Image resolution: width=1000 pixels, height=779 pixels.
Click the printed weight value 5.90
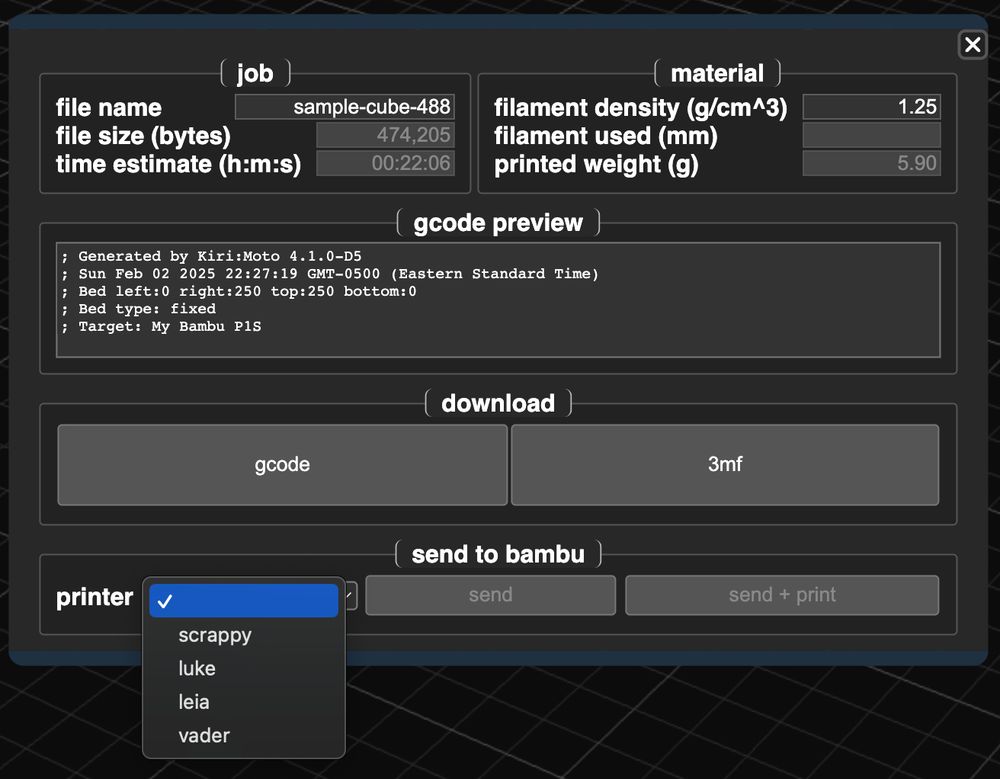pos(872,163)
